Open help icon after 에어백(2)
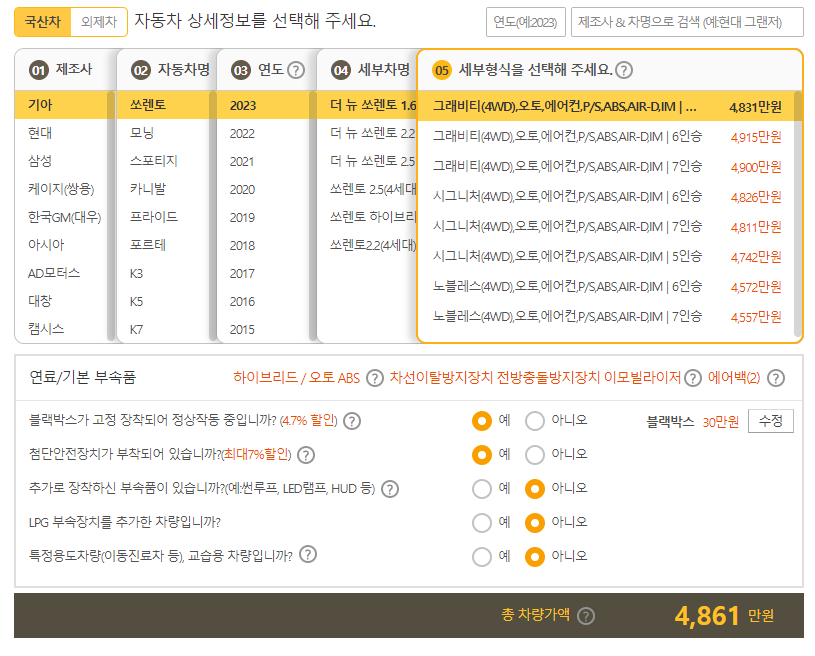The height and width of the screenshot is (656, 815). coord(776,378)
